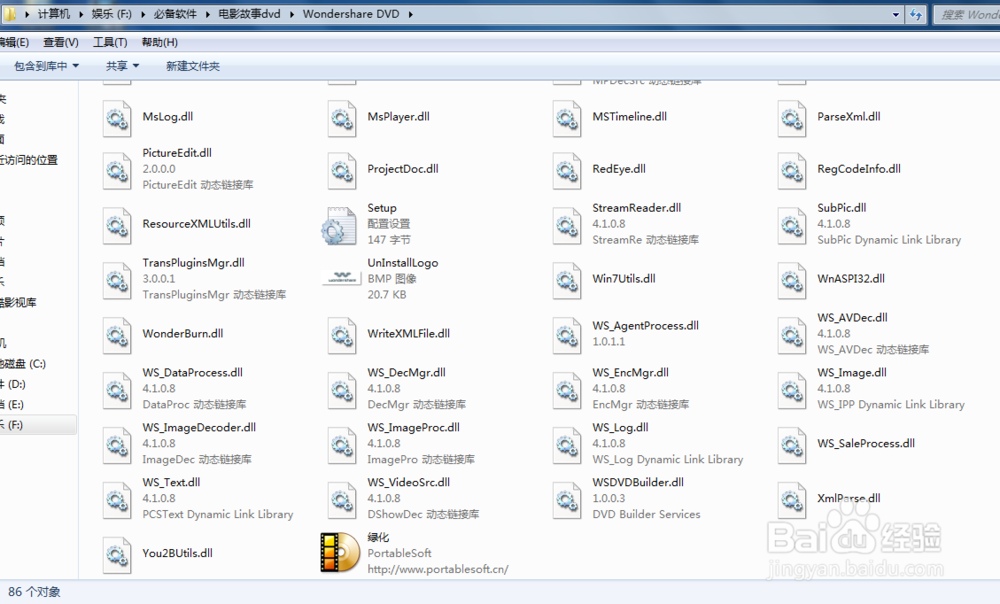Select the WS_Image.dll file icon
1000x604 pixels.
click(x=792, y=390)
